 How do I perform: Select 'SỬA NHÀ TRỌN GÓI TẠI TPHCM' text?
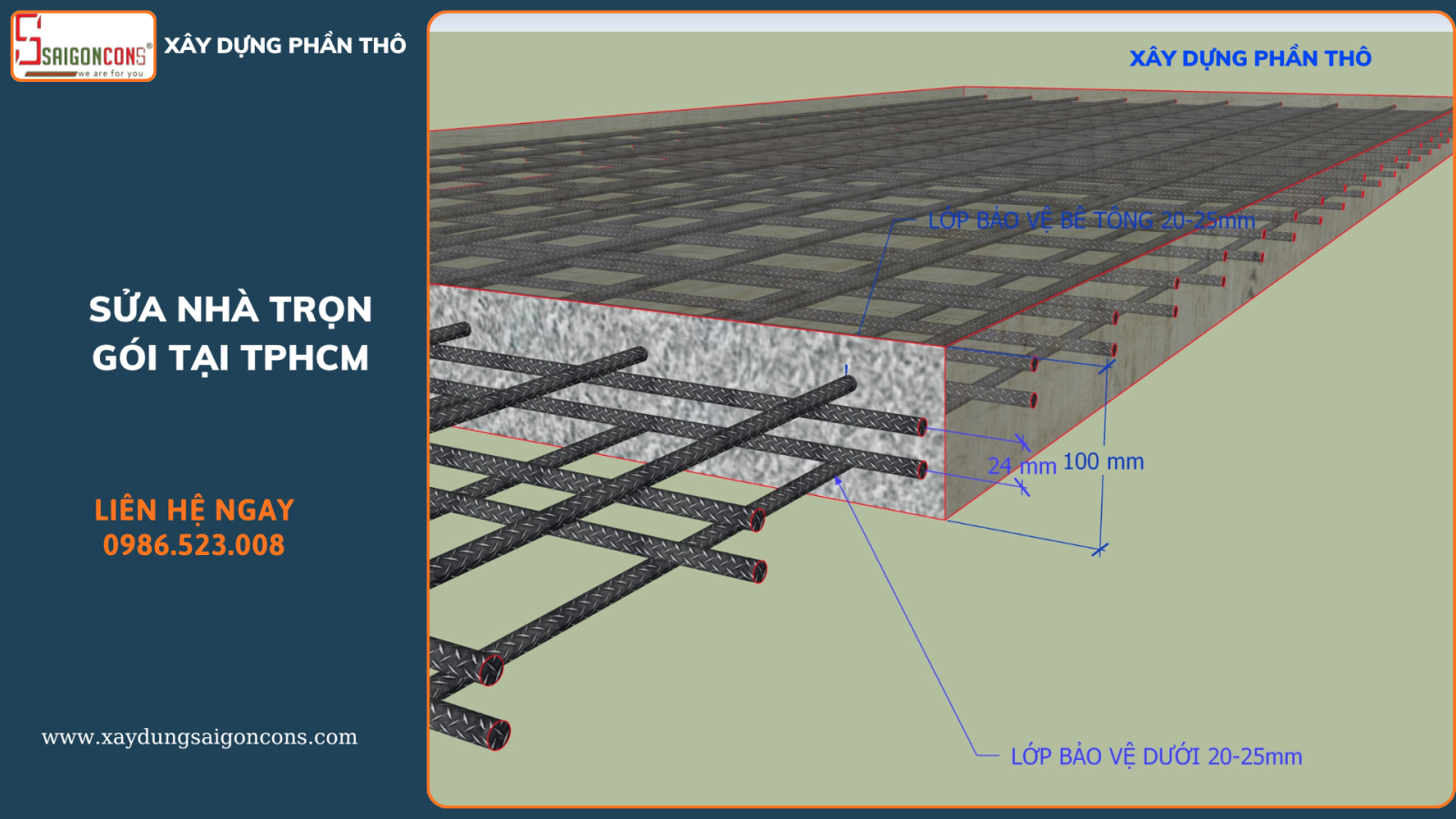click(230, 333)
